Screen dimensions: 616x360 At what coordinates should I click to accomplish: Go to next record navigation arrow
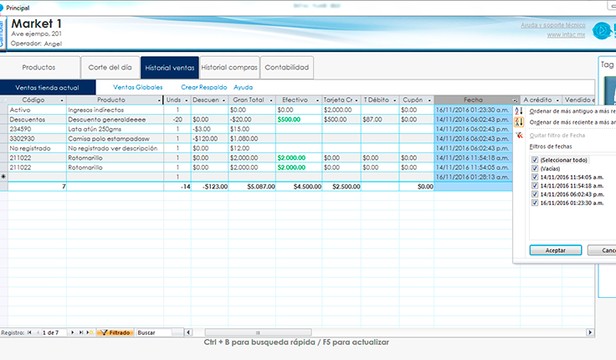coord(72,332)
